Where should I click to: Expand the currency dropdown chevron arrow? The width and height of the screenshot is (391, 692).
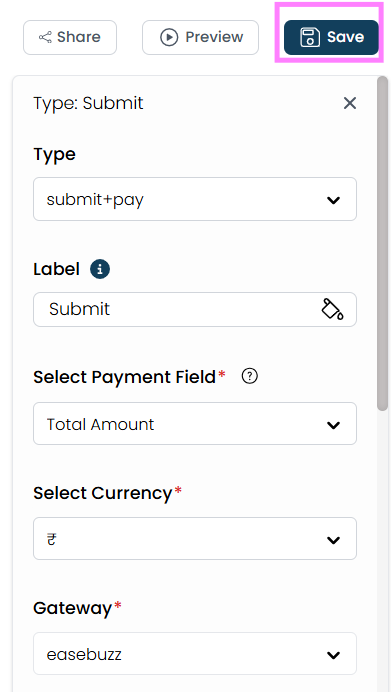pos(333,540)
